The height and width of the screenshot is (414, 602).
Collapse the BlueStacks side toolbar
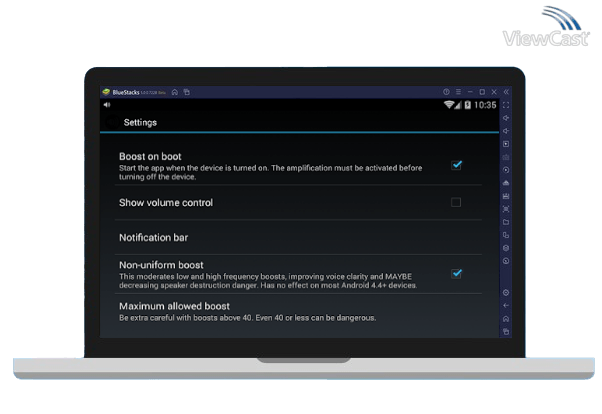click(x=506, y=92)
